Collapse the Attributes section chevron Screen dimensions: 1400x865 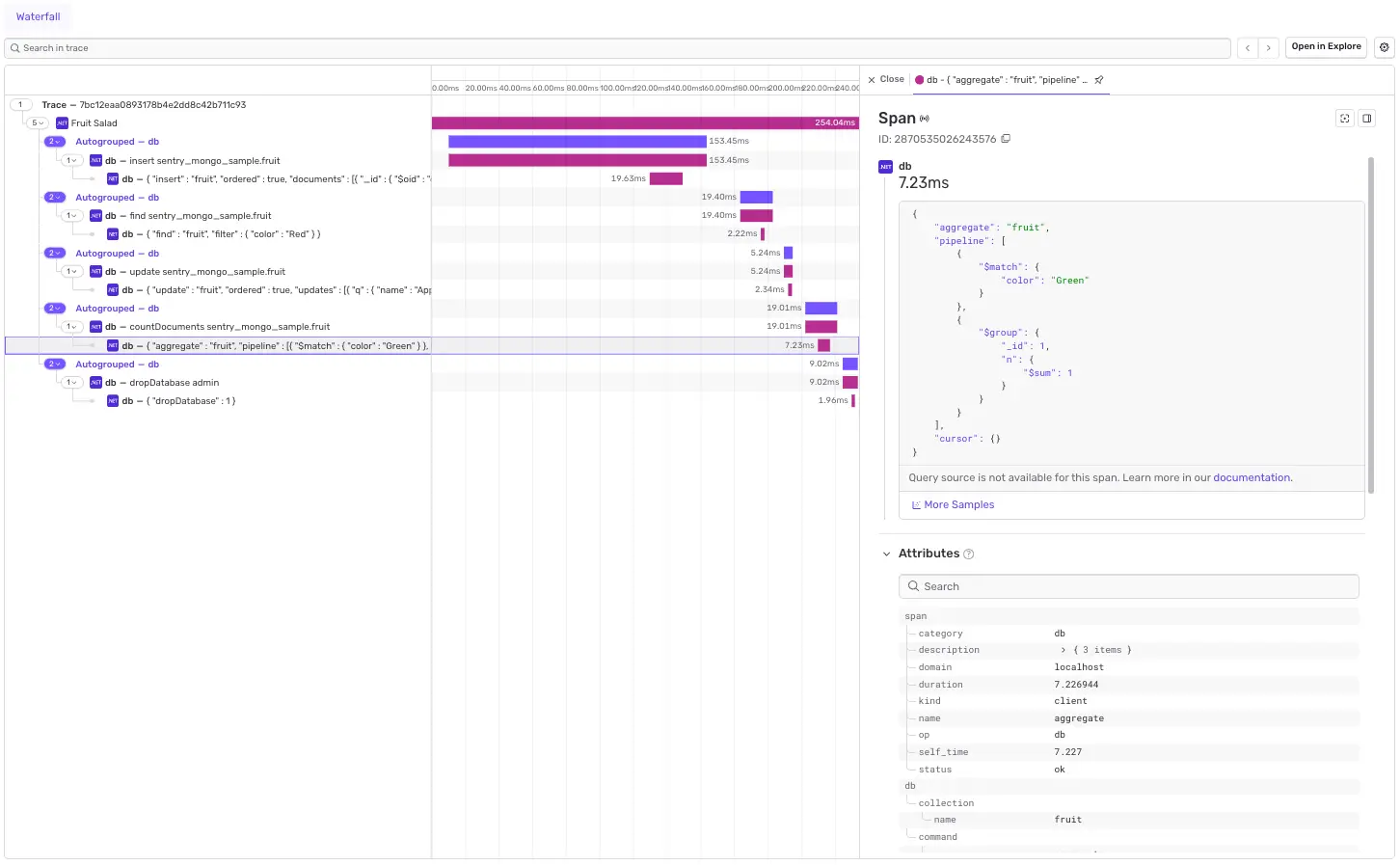click(x=887, y=554)
